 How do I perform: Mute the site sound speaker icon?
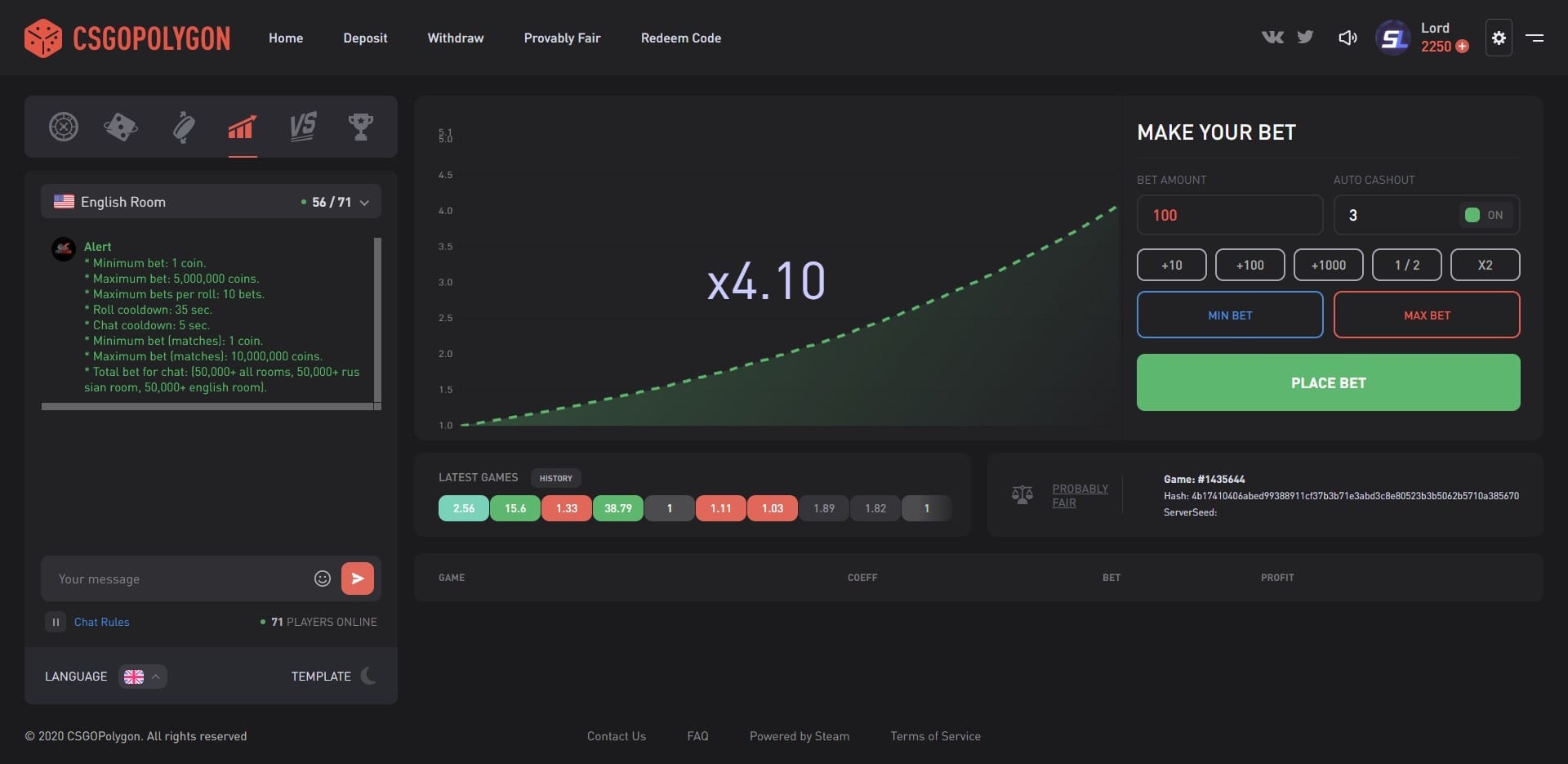point(1347,38)
